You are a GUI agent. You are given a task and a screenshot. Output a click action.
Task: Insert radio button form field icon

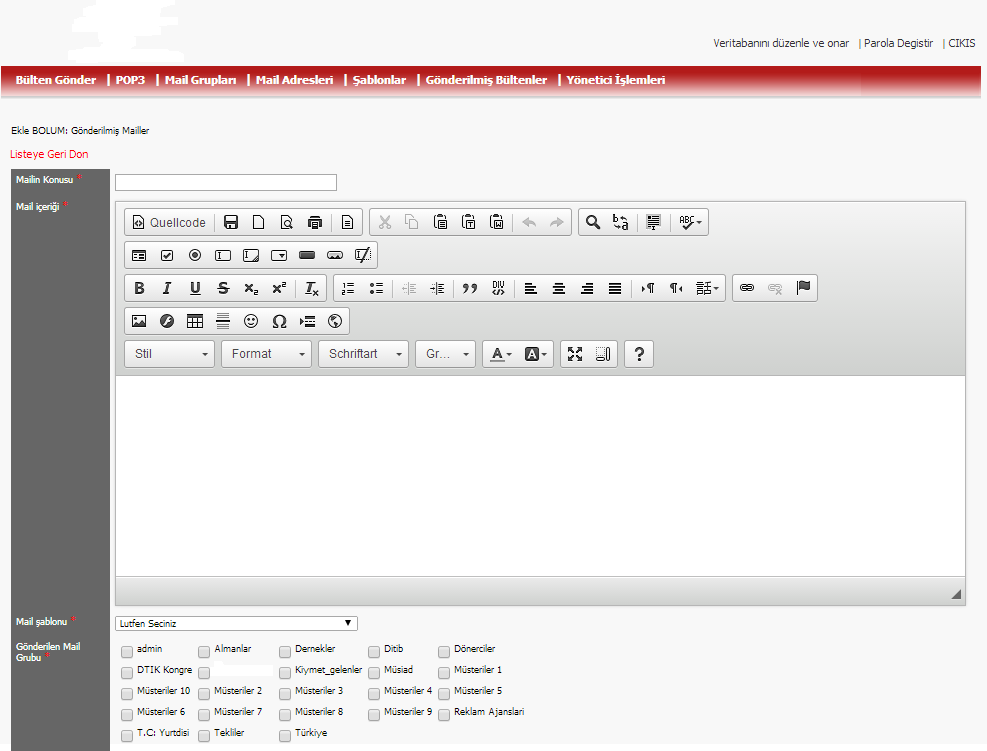coord(195,255)
